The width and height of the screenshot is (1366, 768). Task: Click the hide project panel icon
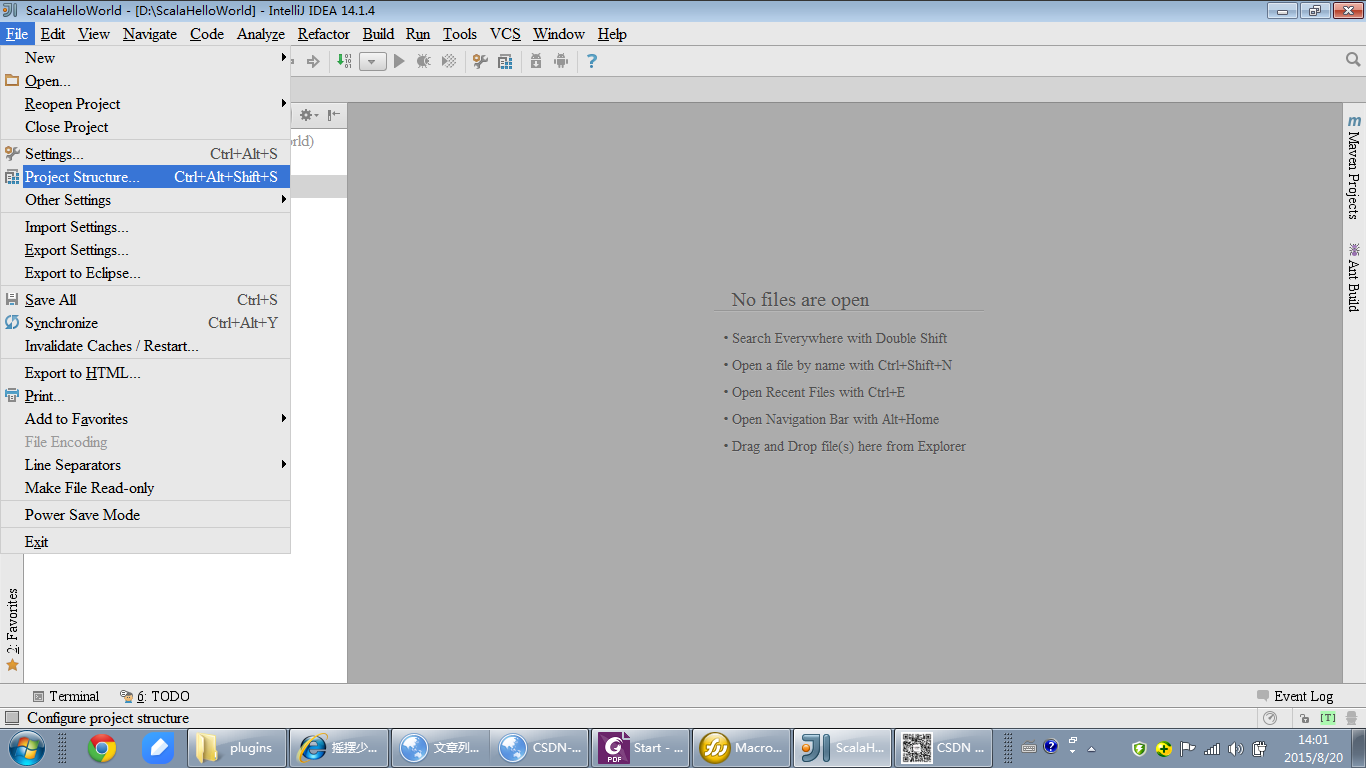pyautogui.click(x=334, y=115)
